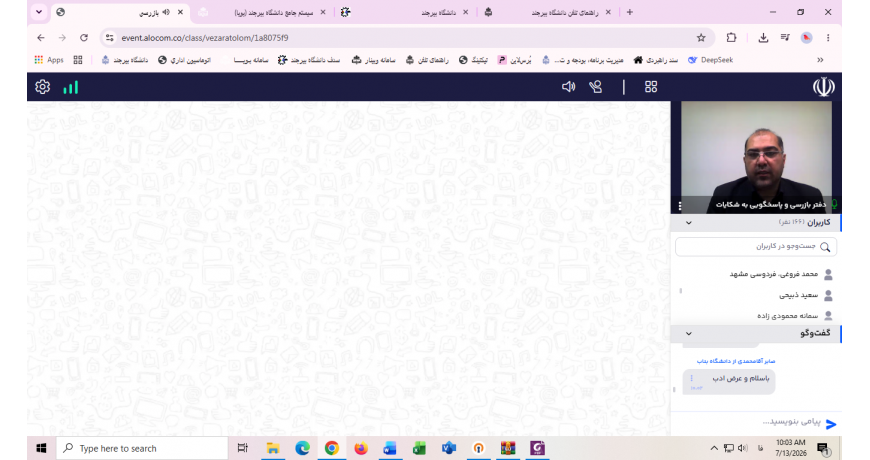Open WinRAR from the taskbar
Viewport: 870px width, 460px height.
508,448
